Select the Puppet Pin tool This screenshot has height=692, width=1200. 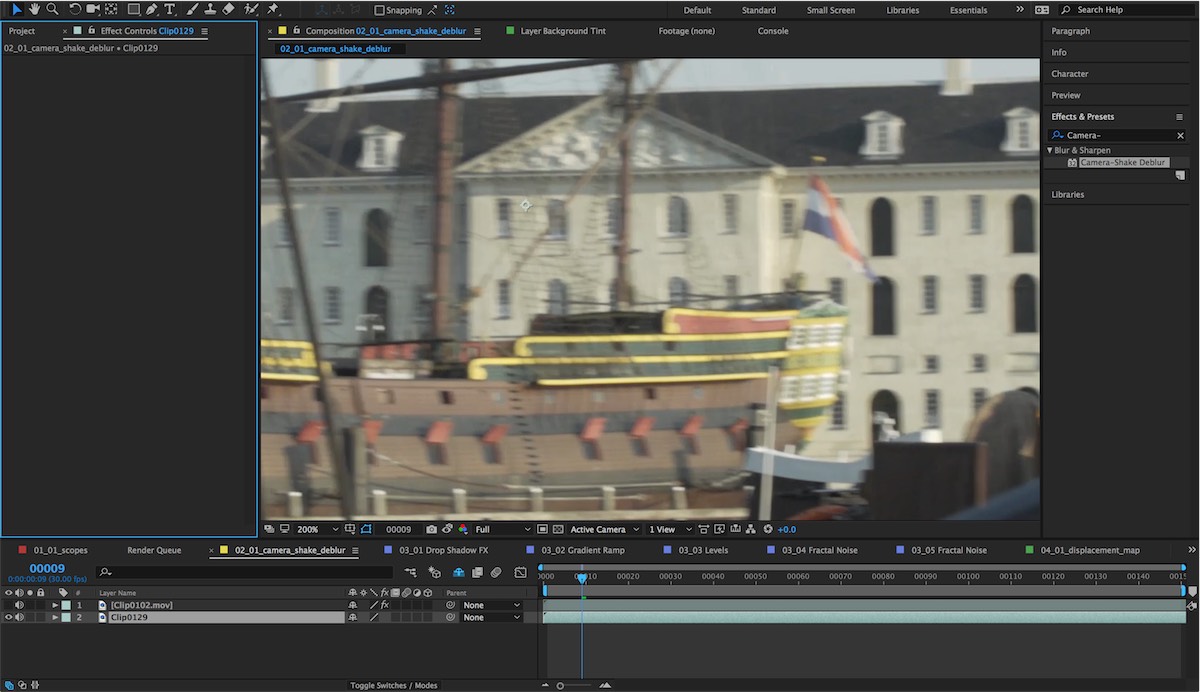273,9
